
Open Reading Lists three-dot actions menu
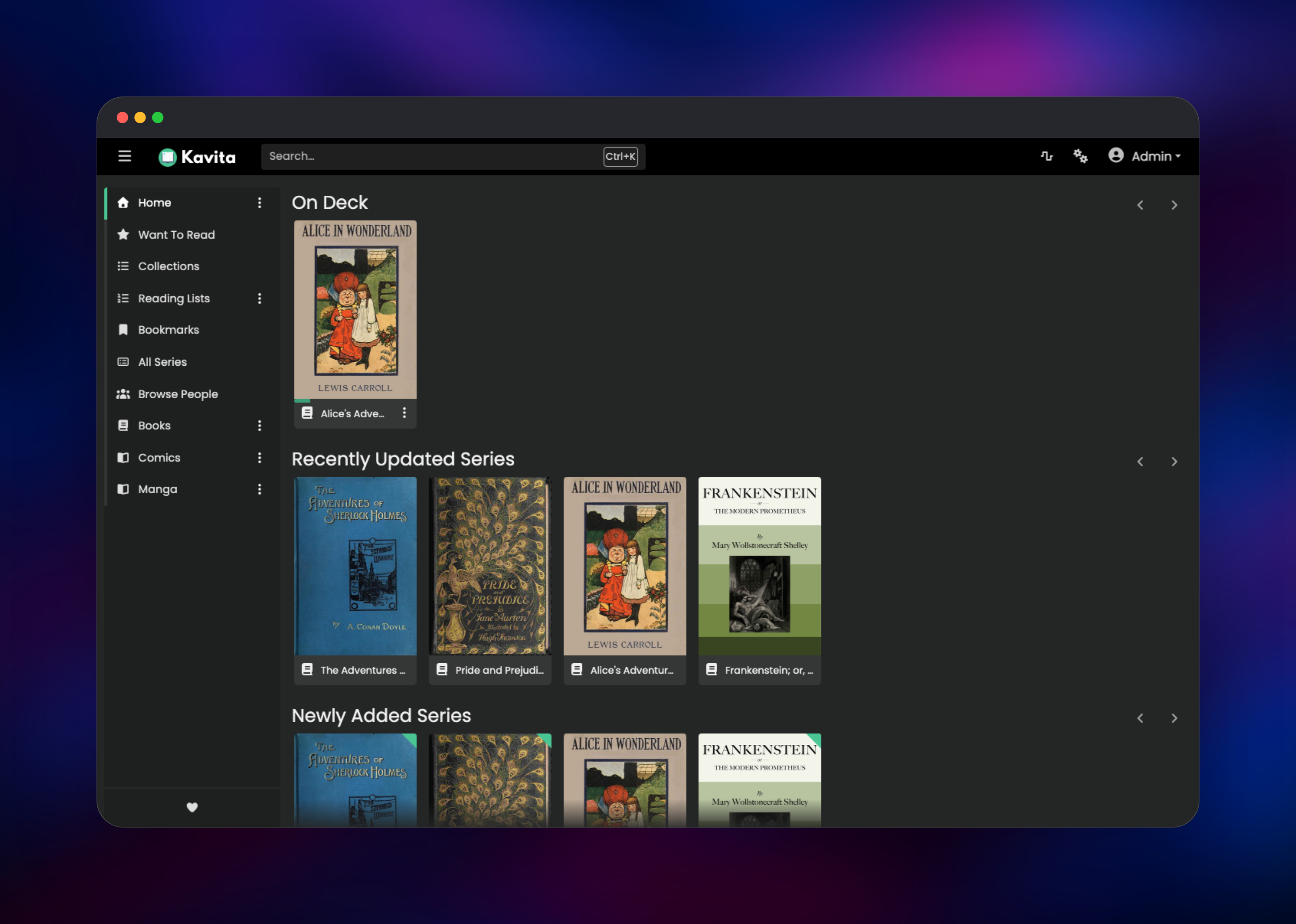pos(259,298)
